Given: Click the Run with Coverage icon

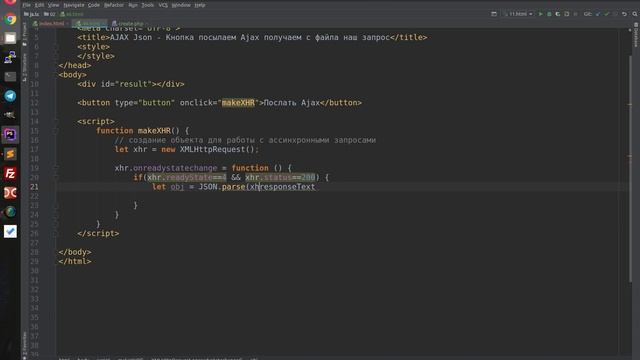Looking at the screenshot, I should (x=558, y=14).
